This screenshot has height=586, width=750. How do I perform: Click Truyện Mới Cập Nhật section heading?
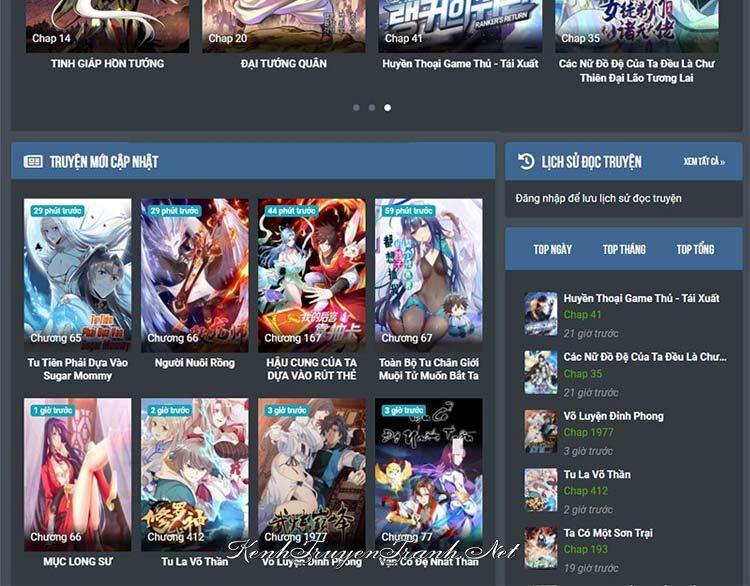tap(104, 162)
